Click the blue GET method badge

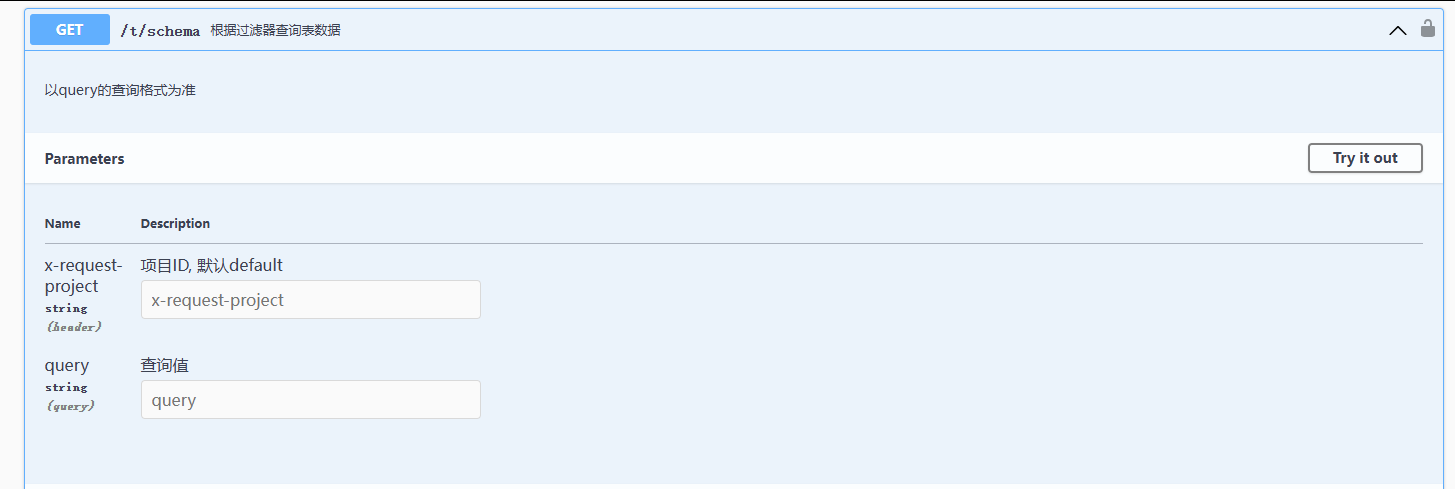(x=69, y=30)
